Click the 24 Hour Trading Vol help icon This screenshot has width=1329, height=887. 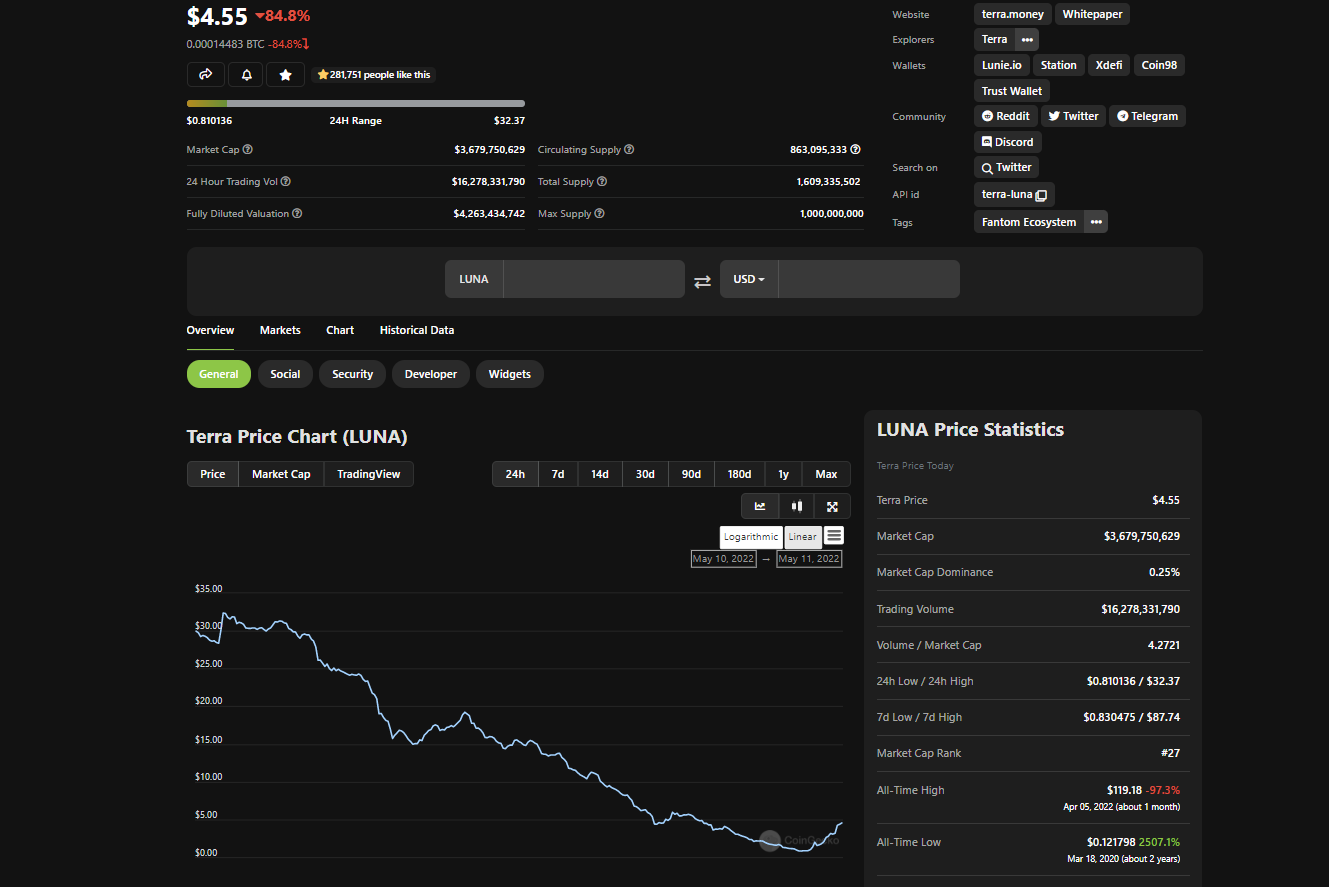286,182
